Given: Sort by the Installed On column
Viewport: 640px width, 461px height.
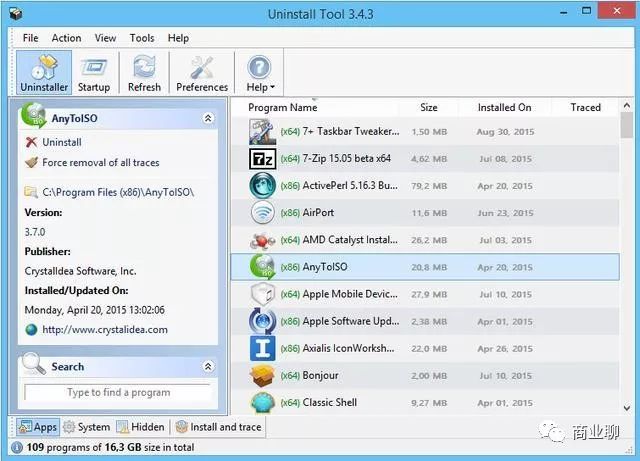Looking at the screenshot, I should point(504,107).
